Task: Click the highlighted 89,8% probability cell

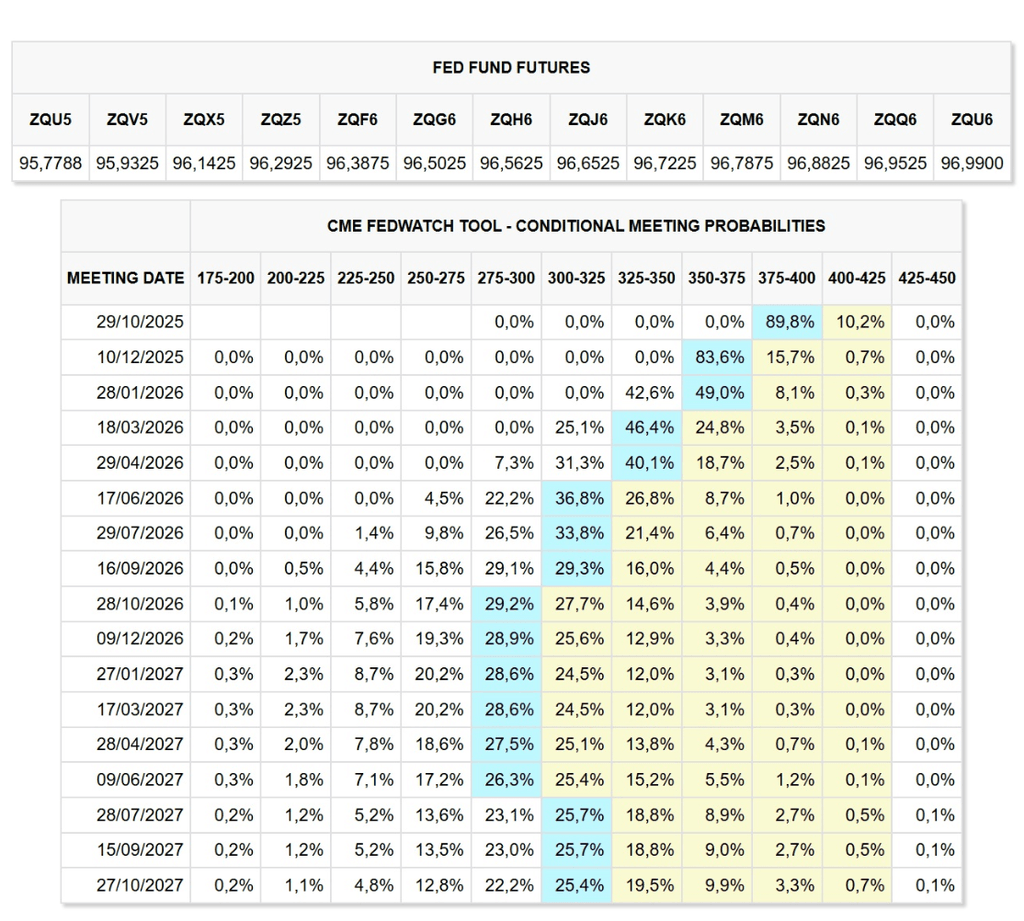Action: [x=787, y=323]
